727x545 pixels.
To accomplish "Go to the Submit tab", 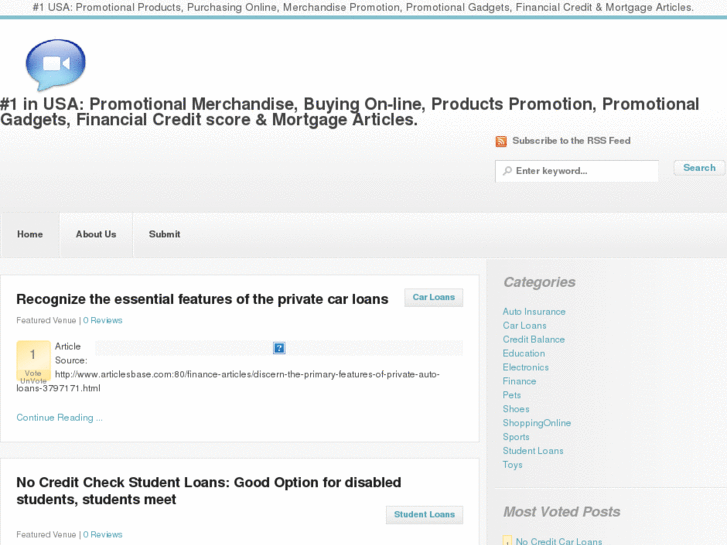I will click(165, 234).
